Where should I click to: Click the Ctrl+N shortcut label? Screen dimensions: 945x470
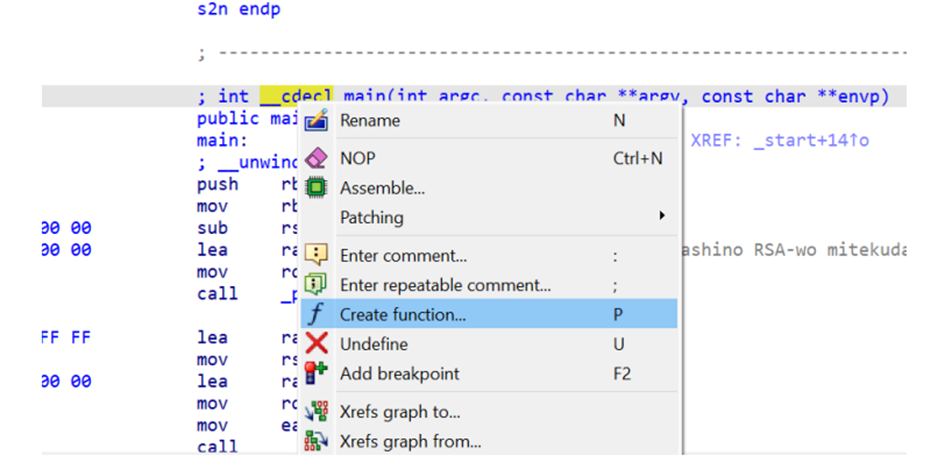coord(638,158)
